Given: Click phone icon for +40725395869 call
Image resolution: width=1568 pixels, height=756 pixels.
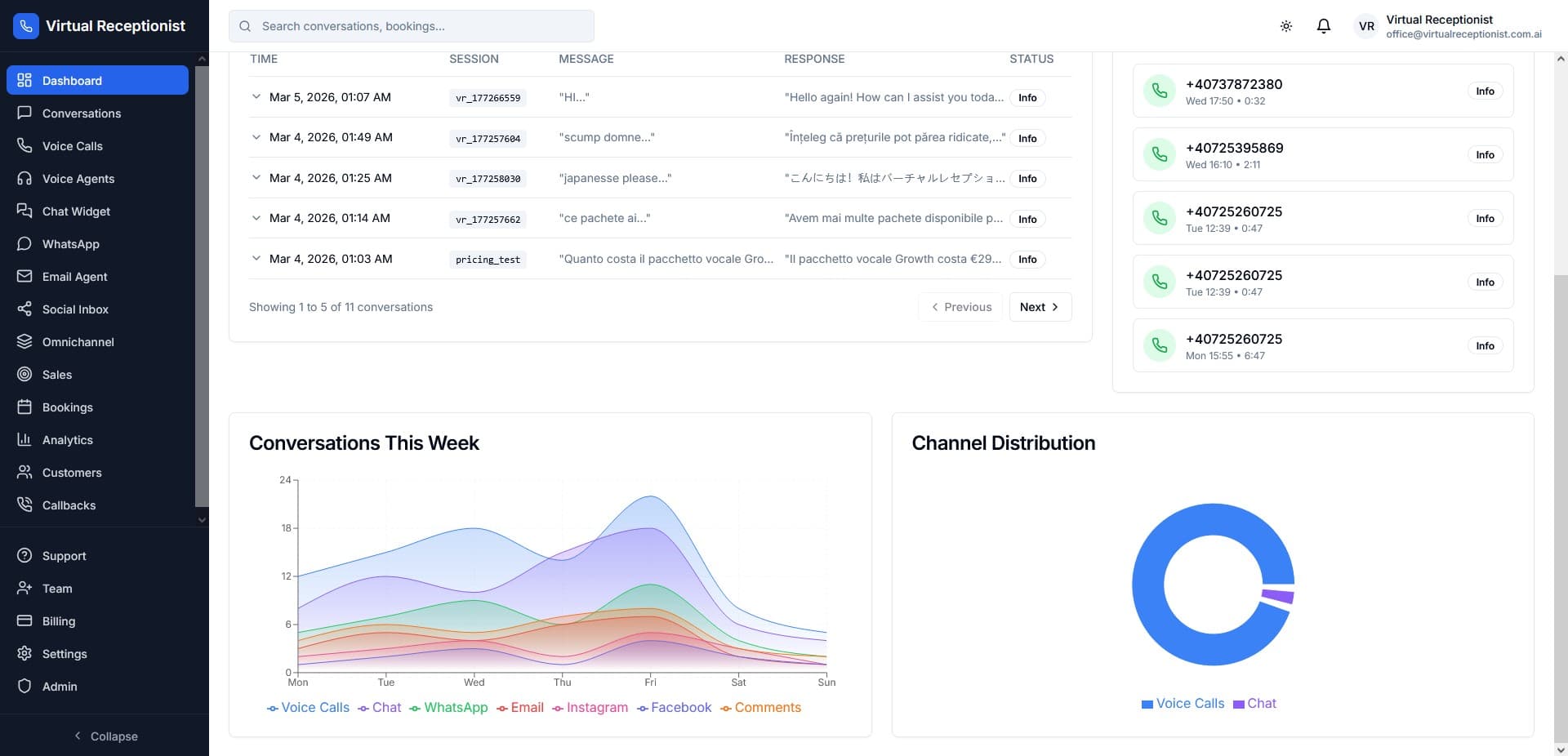Looking at the screenshot, I should 1159,154.
